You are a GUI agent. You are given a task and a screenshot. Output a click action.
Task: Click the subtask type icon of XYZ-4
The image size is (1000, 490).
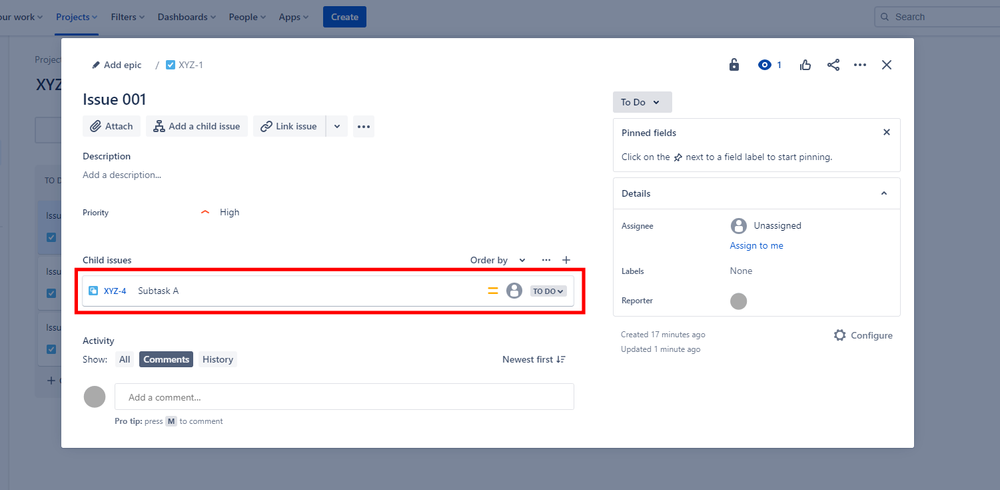pos(93,291)
